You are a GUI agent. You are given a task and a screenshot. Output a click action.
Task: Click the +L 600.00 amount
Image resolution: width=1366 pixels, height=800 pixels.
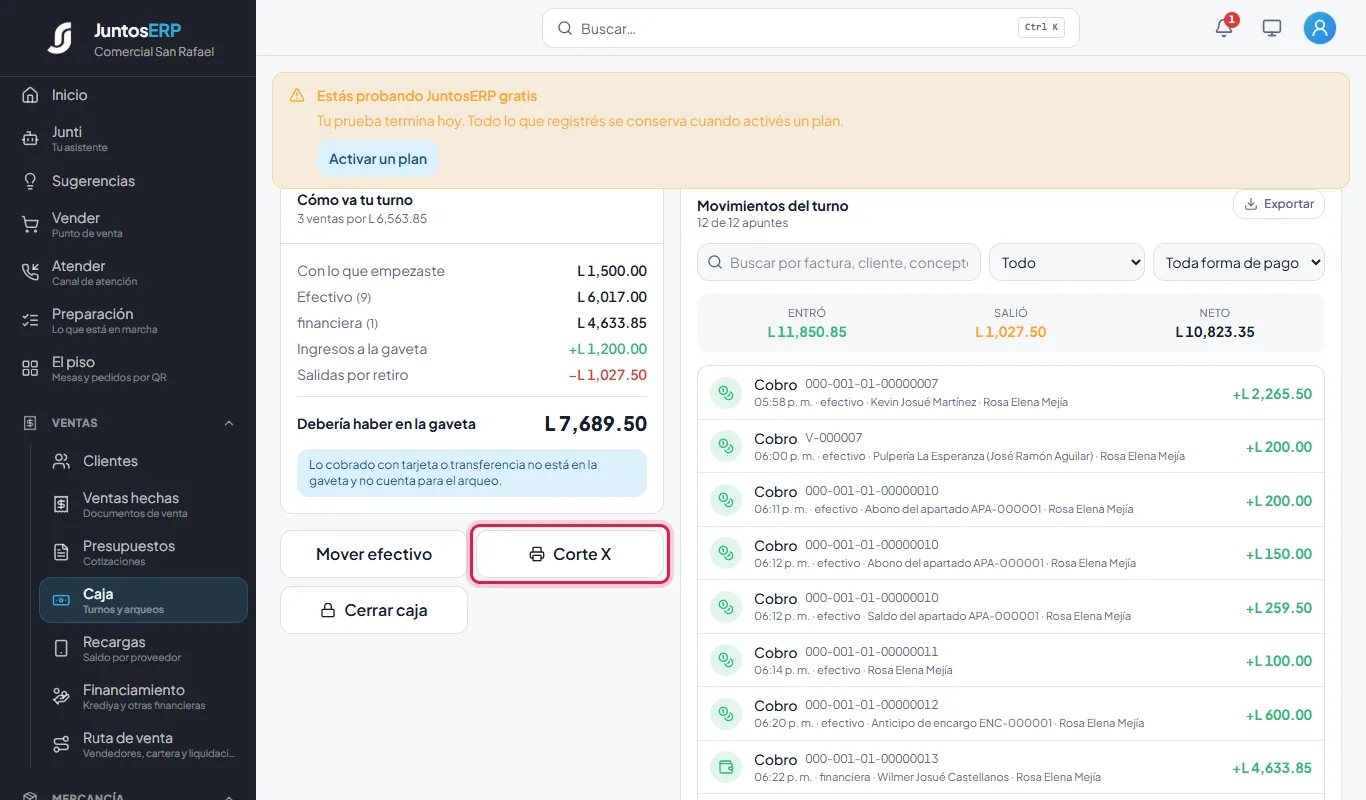point(1278,715)
